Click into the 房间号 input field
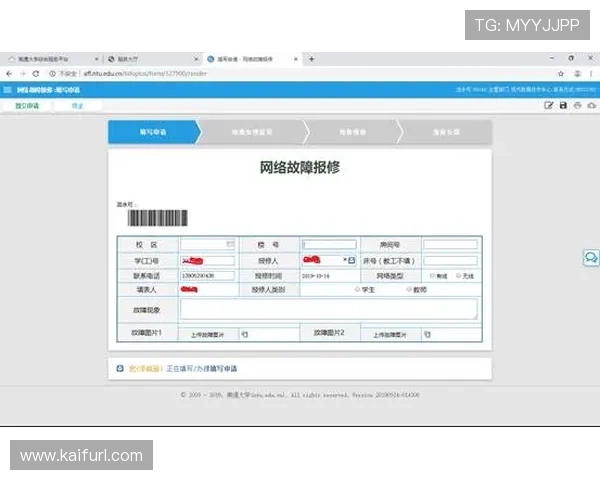Viewport: 600px width, 480px height. 450,244
